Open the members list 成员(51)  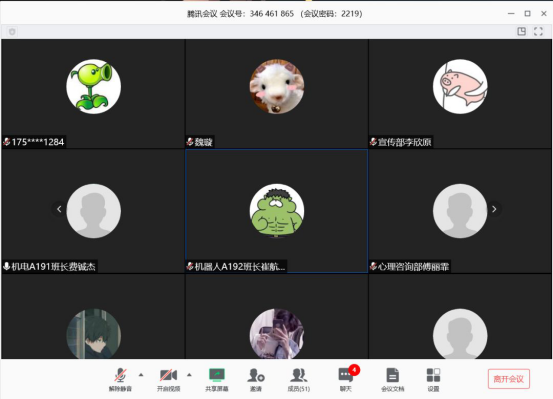pos(299,379)
